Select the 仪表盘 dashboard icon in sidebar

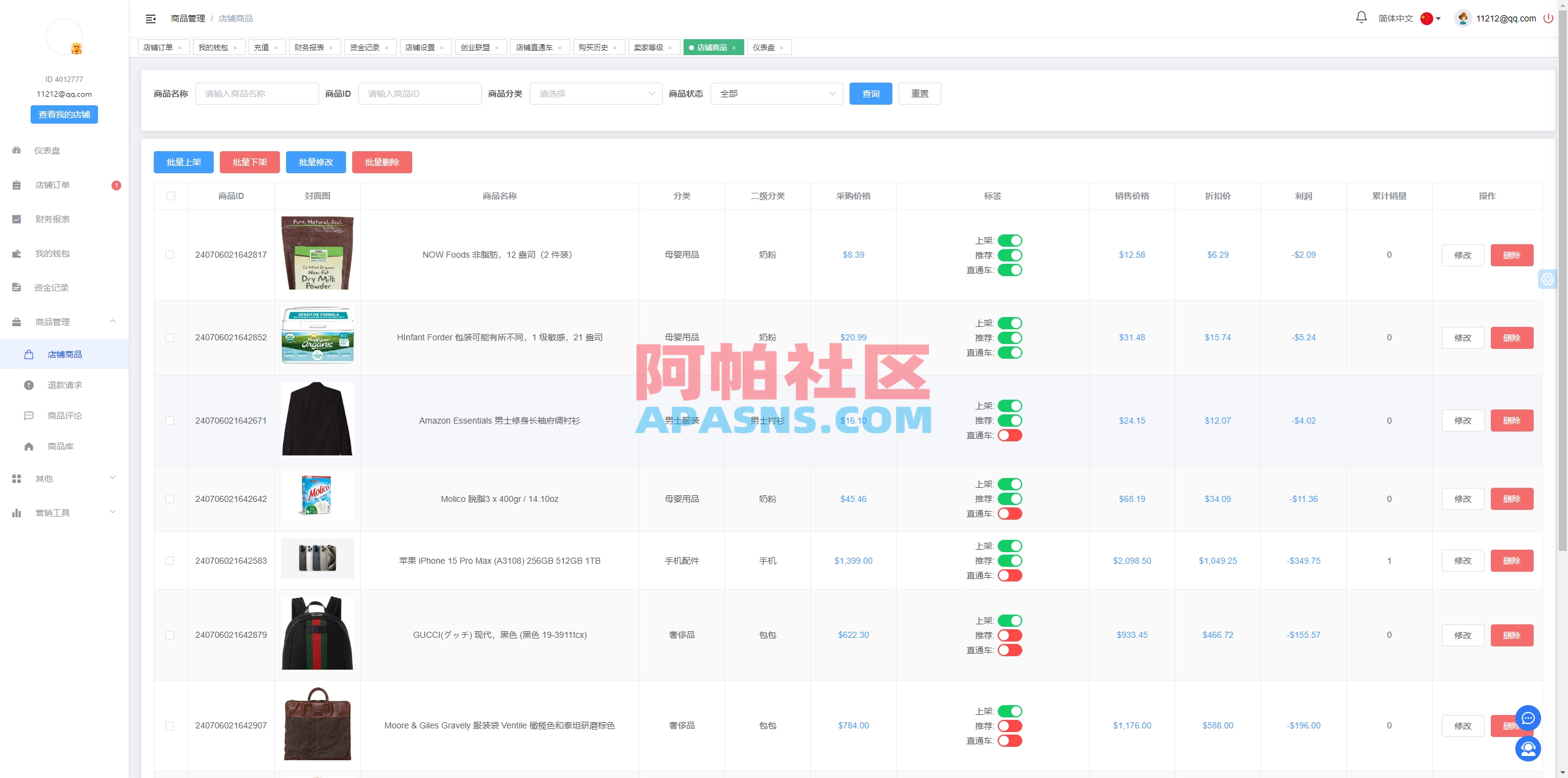pyautogui.click(x=16, y=150)
